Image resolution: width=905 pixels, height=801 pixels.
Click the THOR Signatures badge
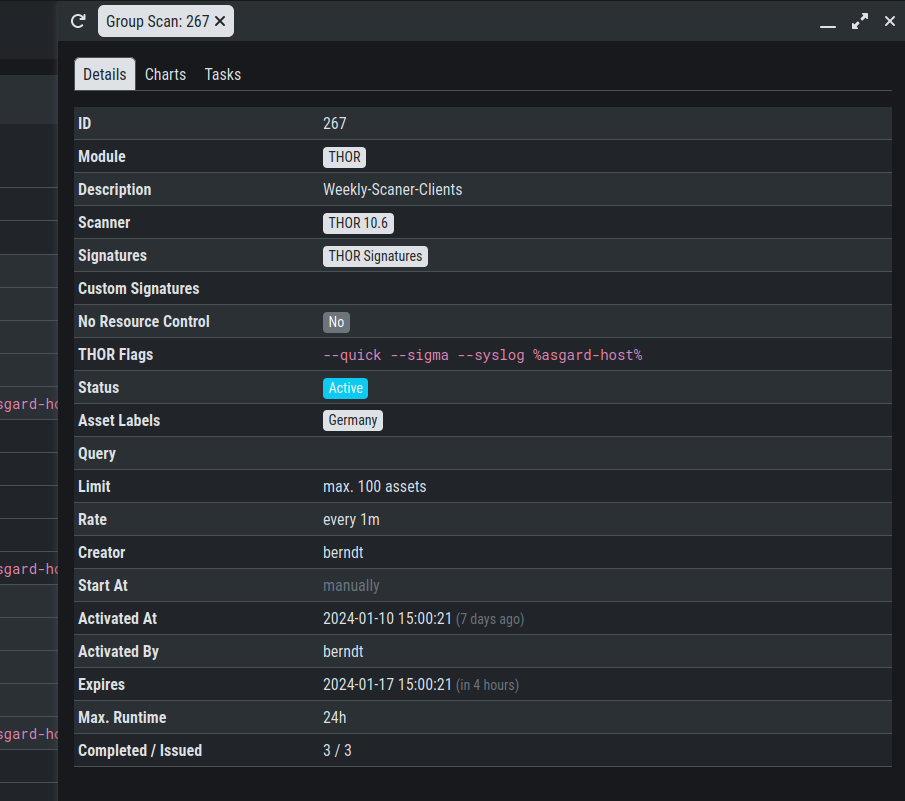[375, 256]
